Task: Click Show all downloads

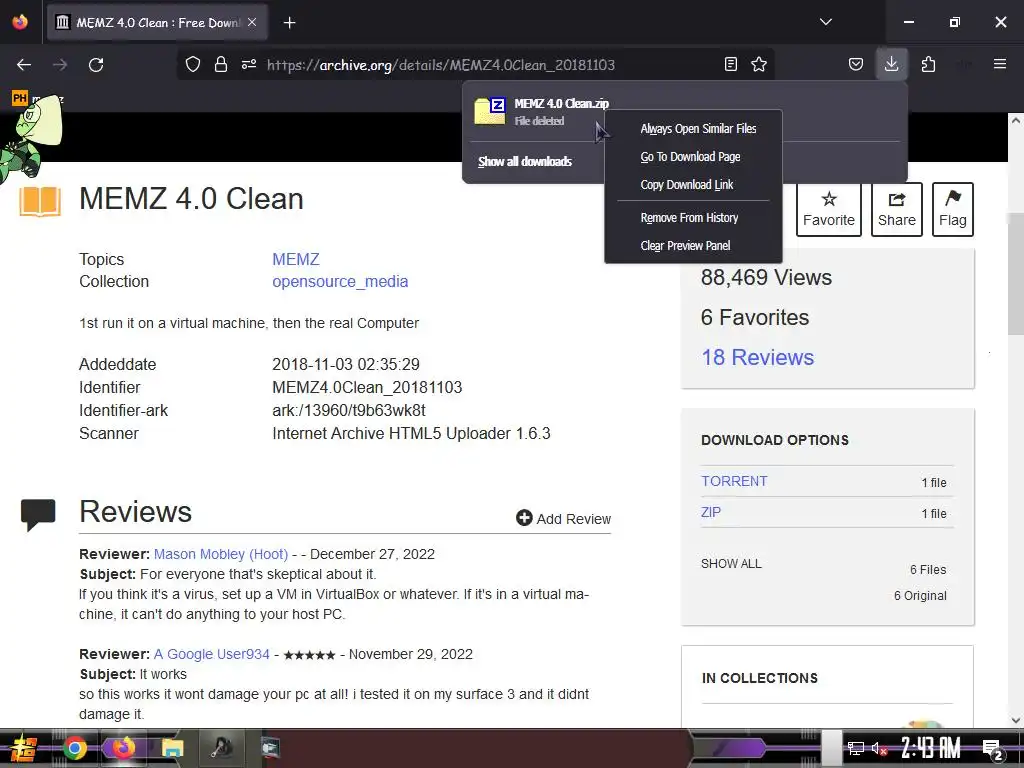Action: pyautogui.click(x=524, y=161)
